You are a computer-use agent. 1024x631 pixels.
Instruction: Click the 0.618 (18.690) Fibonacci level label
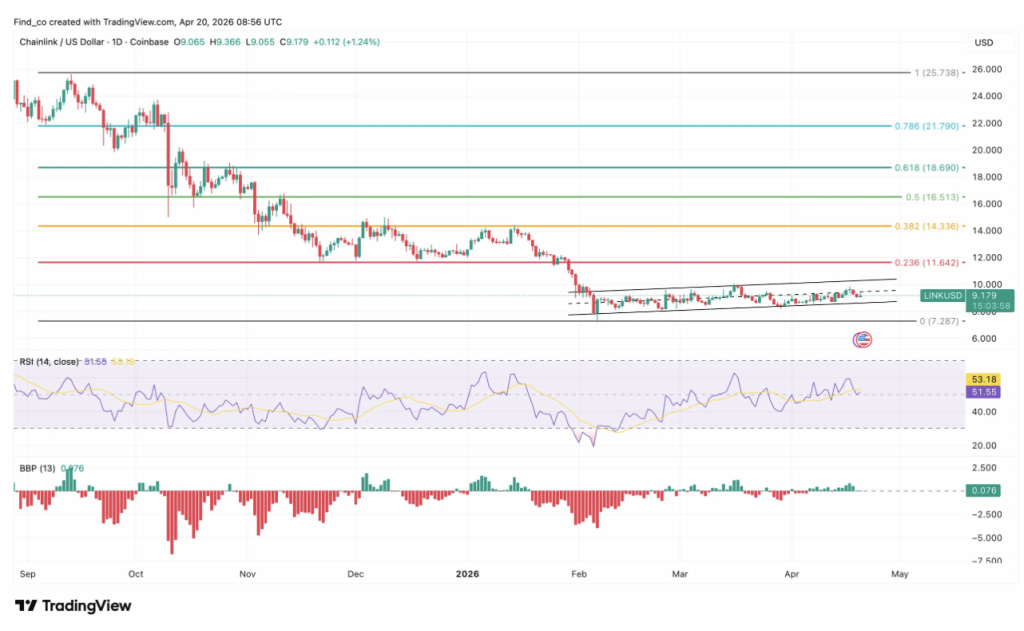(929, 168)
